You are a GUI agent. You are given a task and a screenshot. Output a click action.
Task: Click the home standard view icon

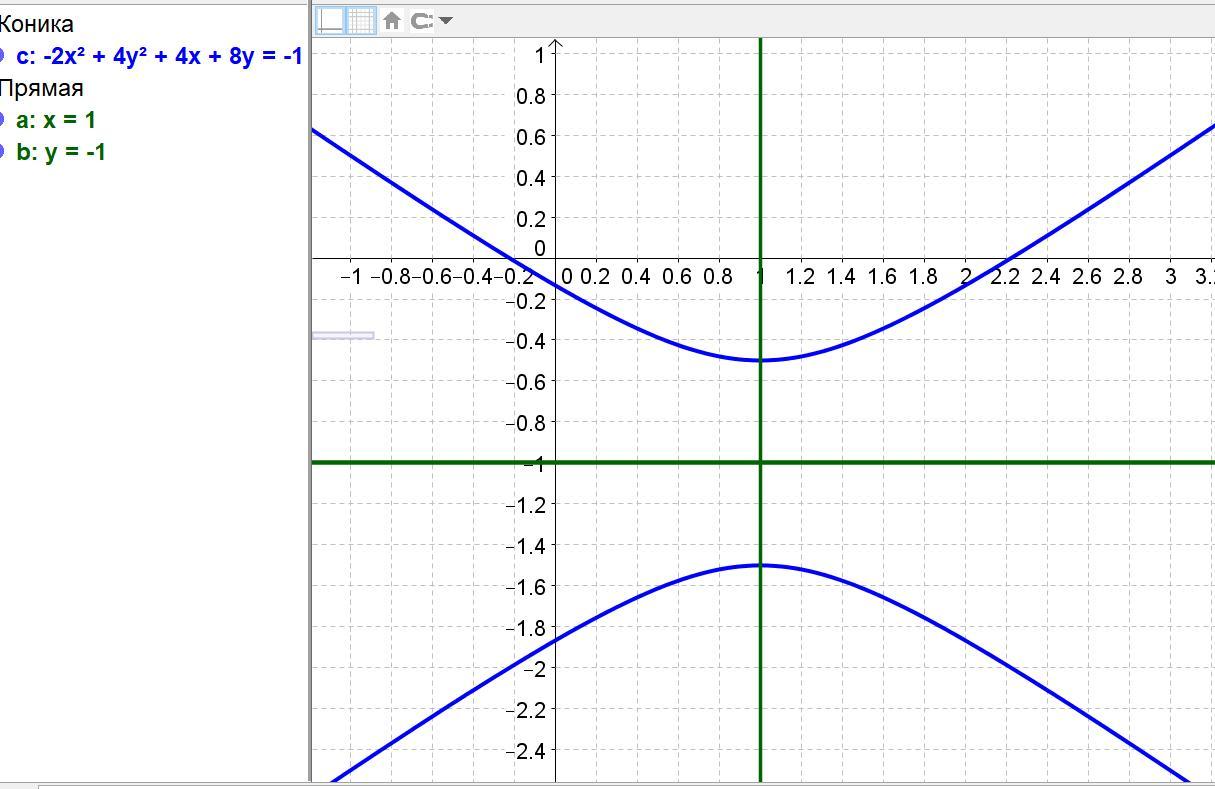click(x=392, y=20)
